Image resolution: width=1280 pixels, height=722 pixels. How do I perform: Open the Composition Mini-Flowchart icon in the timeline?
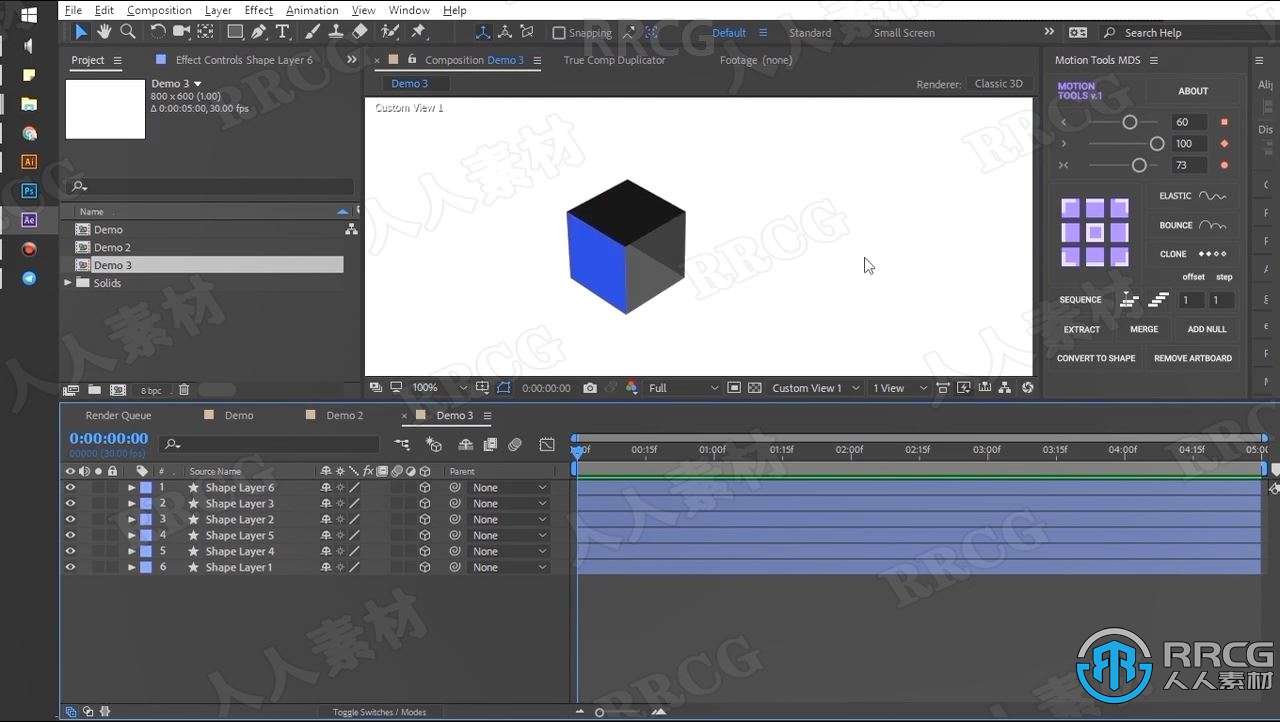click(402, 444)
